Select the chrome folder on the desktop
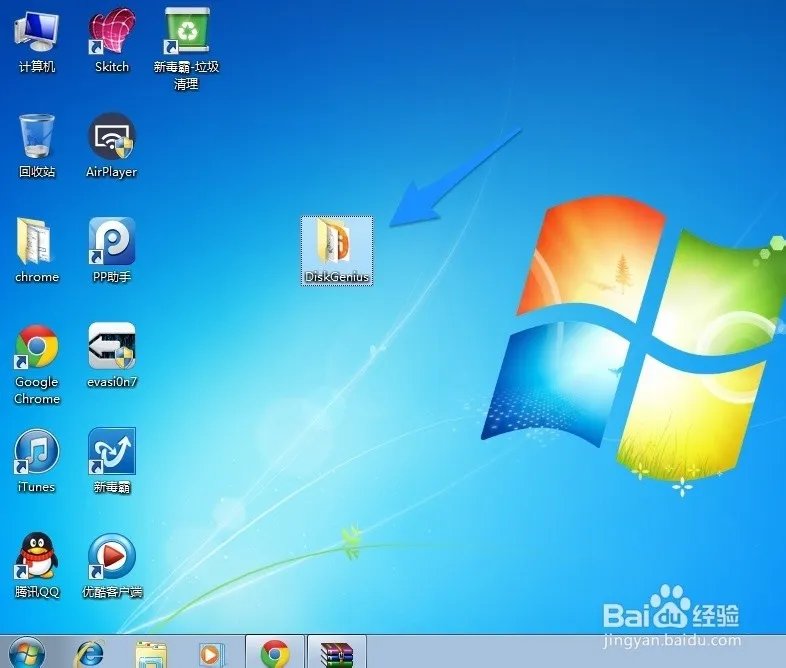786x668 pixels. tap(37, 243)
